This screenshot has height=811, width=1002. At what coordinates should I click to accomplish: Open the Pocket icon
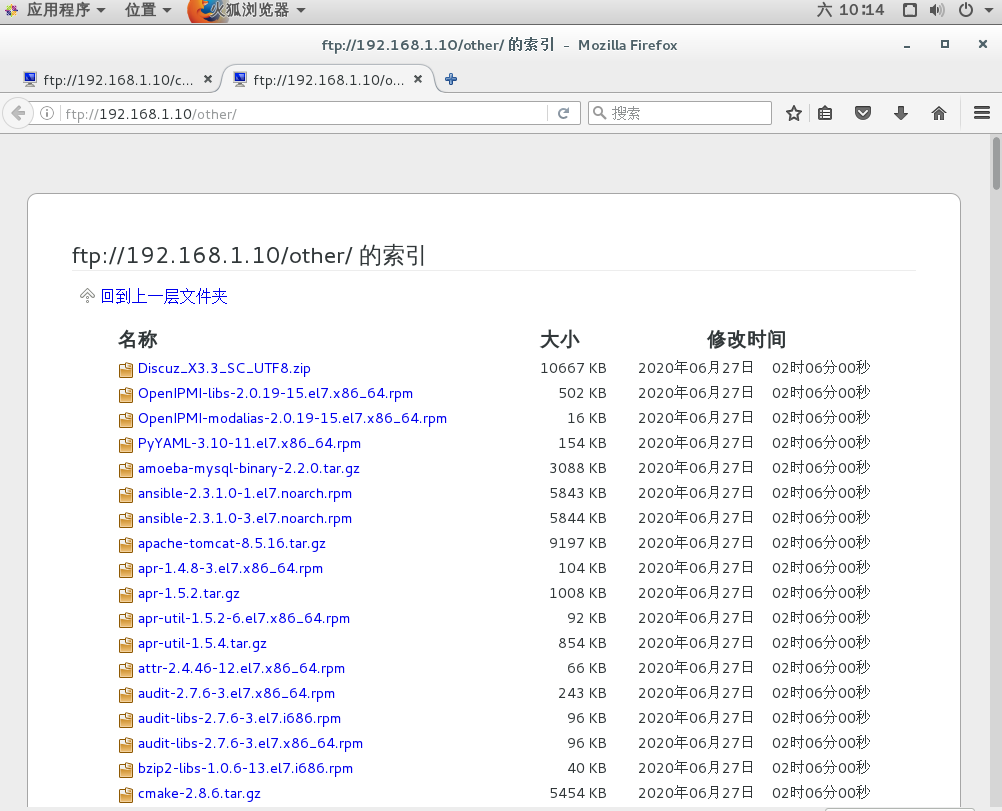tap(863, 114)
